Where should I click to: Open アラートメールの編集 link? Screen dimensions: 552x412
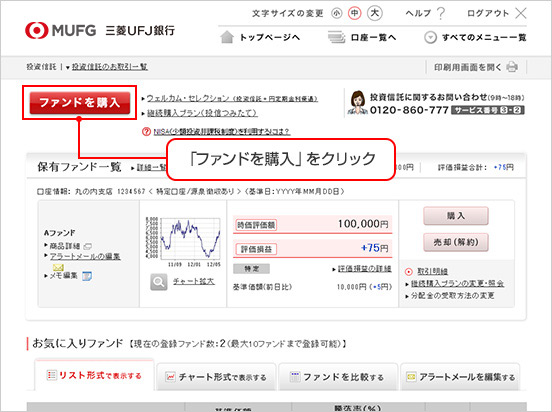85,256
